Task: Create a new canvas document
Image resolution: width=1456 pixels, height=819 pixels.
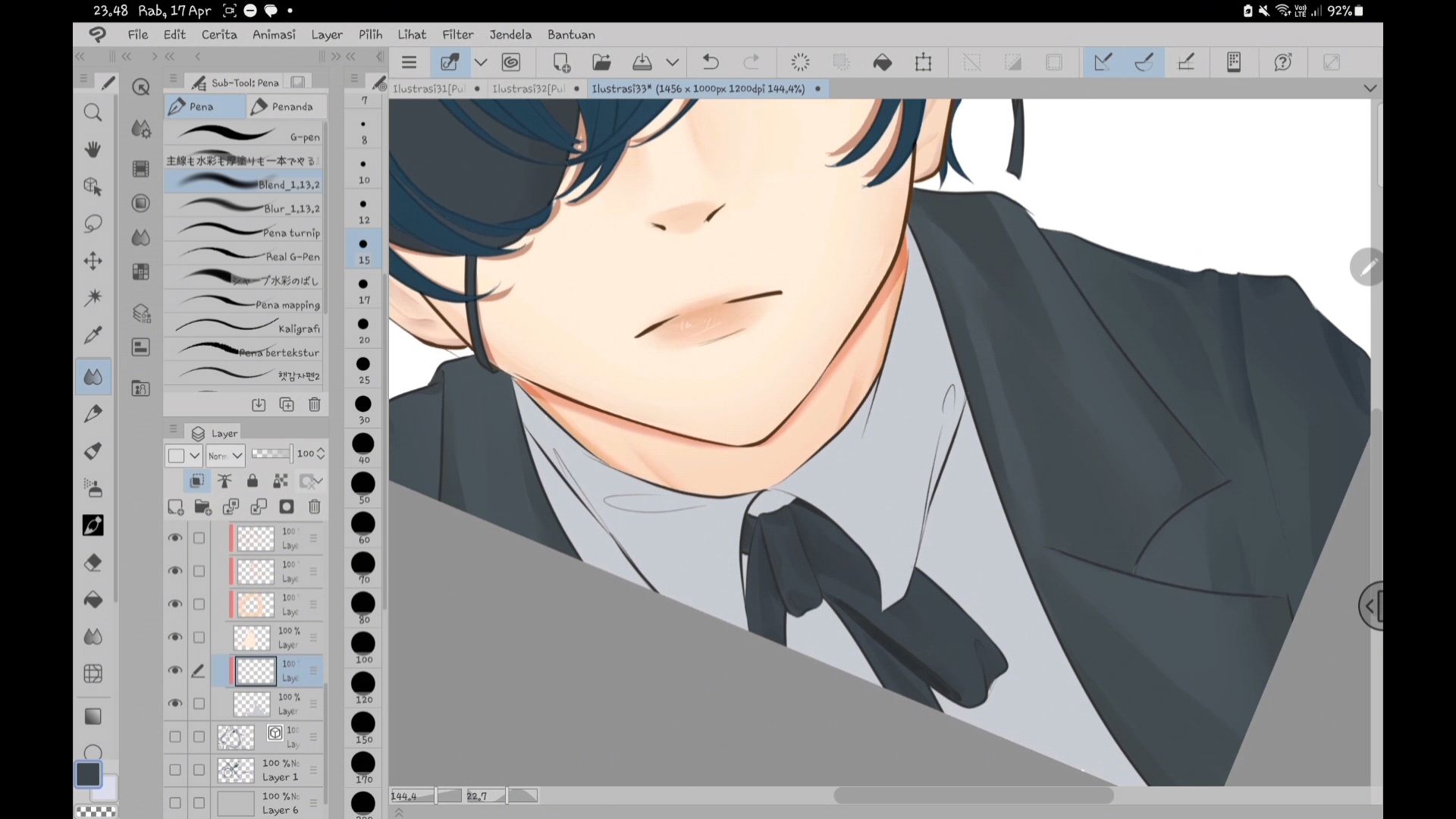Action: 561,62
